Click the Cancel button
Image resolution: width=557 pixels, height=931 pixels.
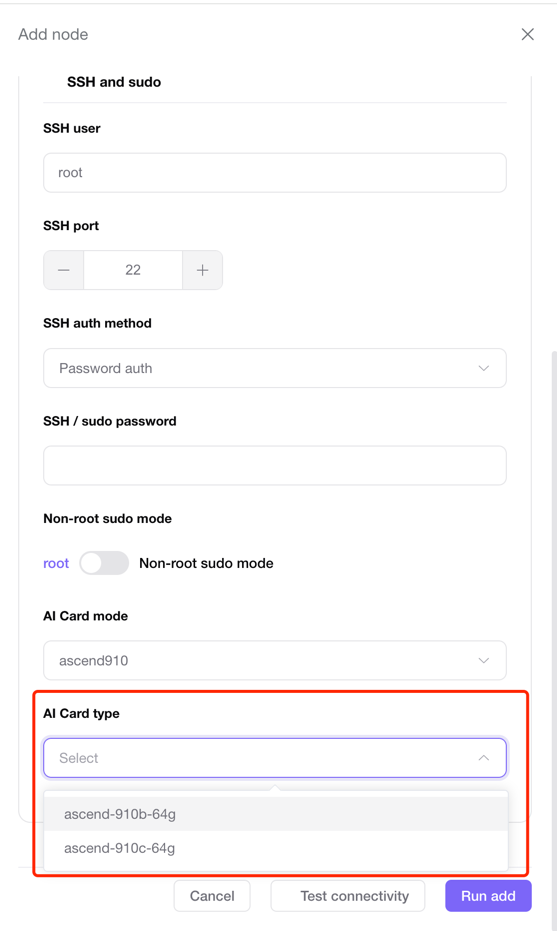click(x=212, y=896)
